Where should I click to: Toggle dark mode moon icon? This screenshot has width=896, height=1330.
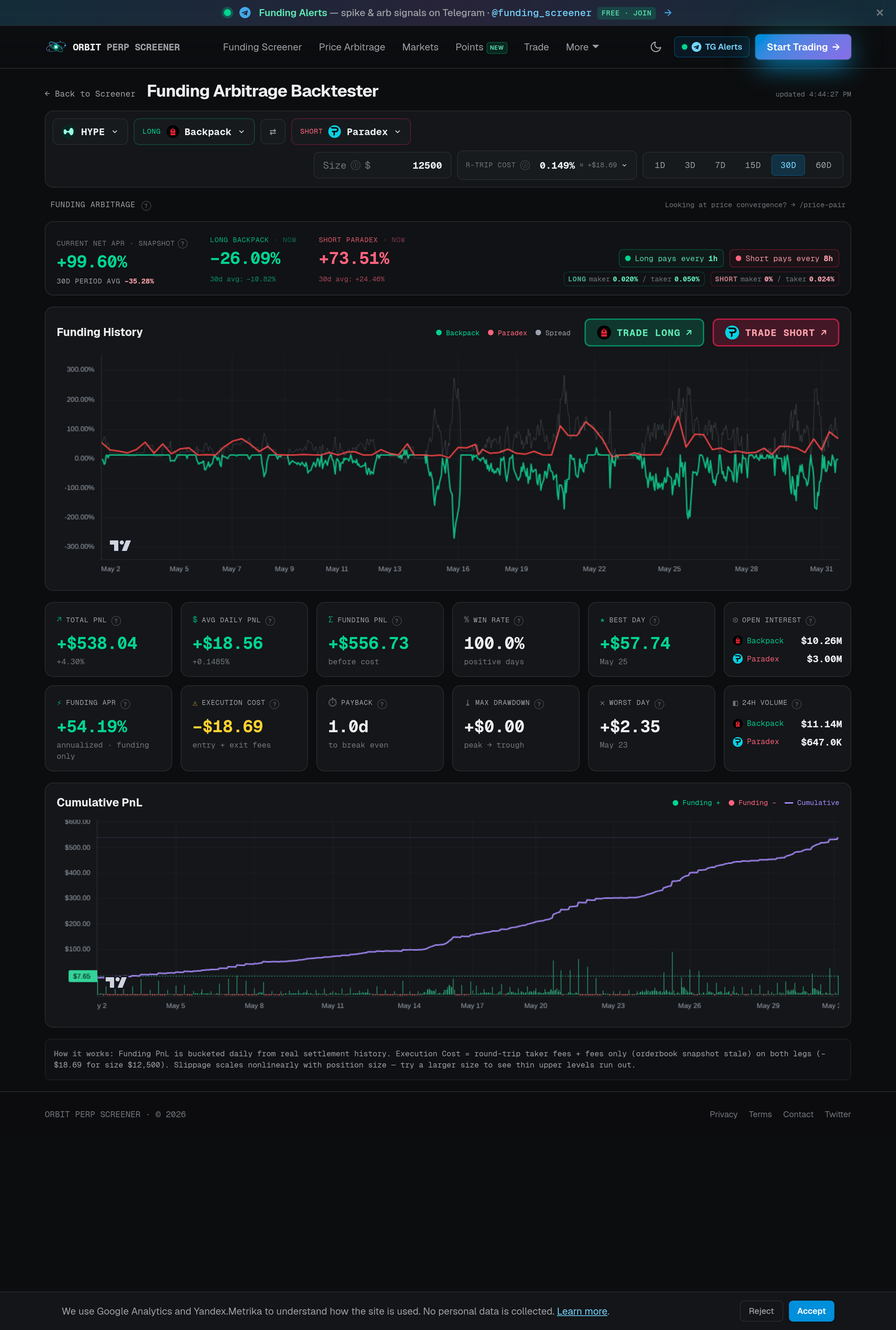[656, 47]
